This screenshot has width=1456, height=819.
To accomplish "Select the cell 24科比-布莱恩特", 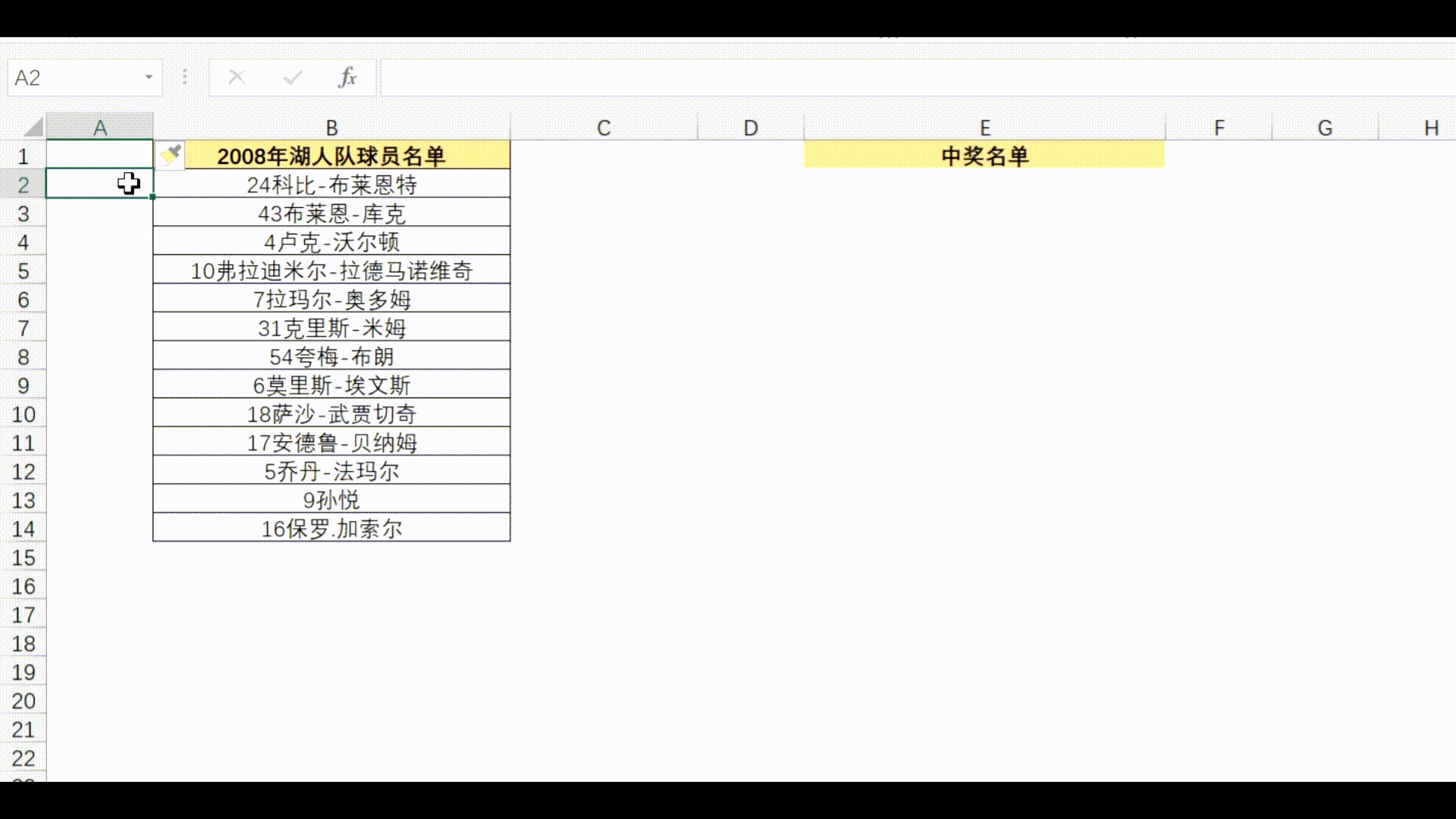I will [x=331, y=184].
